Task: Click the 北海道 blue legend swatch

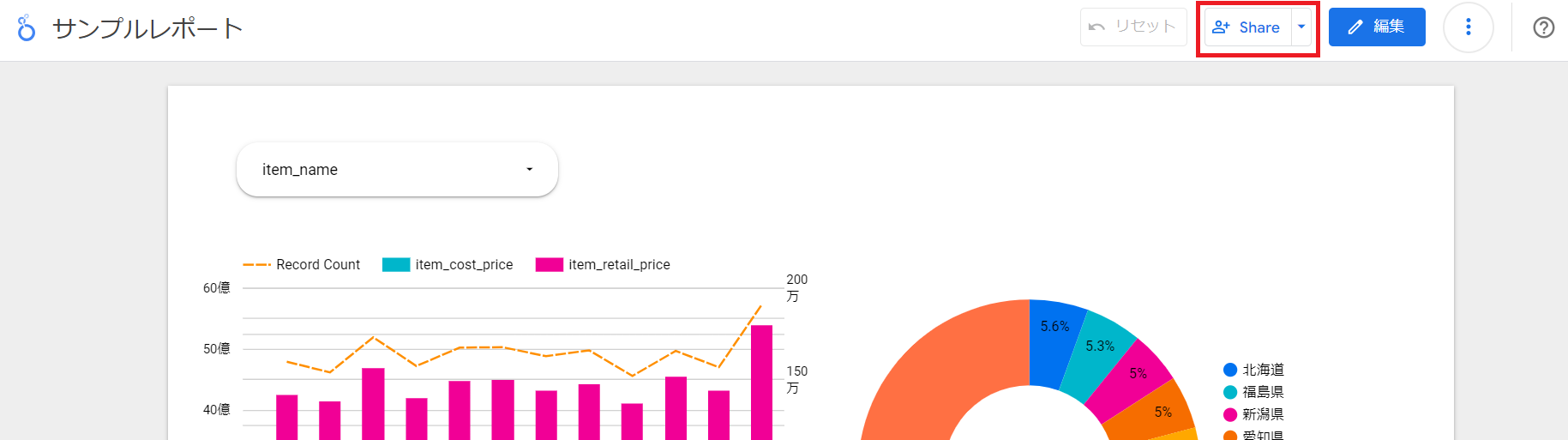Action: pos(1230,370)
